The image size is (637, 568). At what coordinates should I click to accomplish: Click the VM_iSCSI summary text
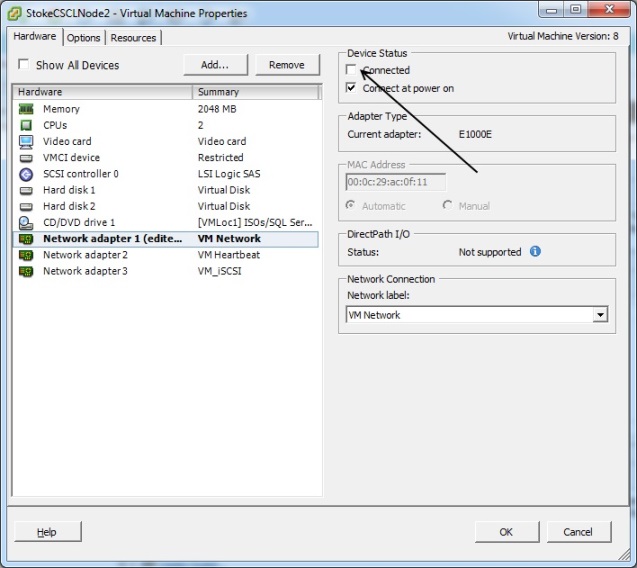click(219, 271)
